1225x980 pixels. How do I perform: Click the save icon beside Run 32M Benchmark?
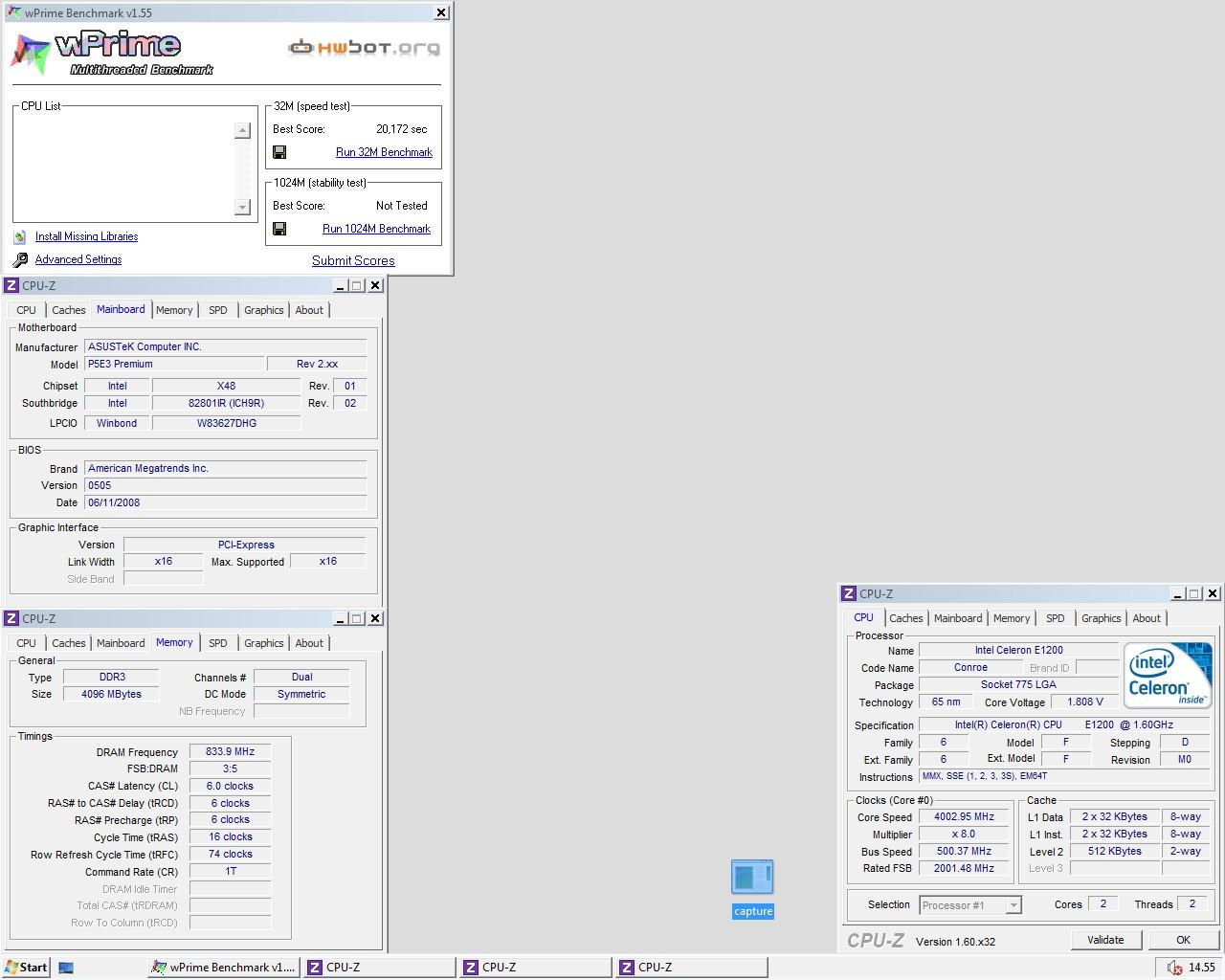point(279,152)
